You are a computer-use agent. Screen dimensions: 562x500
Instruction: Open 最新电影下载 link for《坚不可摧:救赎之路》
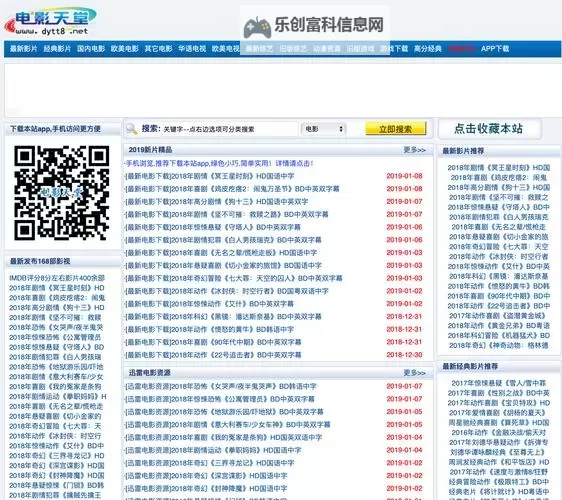[227, 214]
